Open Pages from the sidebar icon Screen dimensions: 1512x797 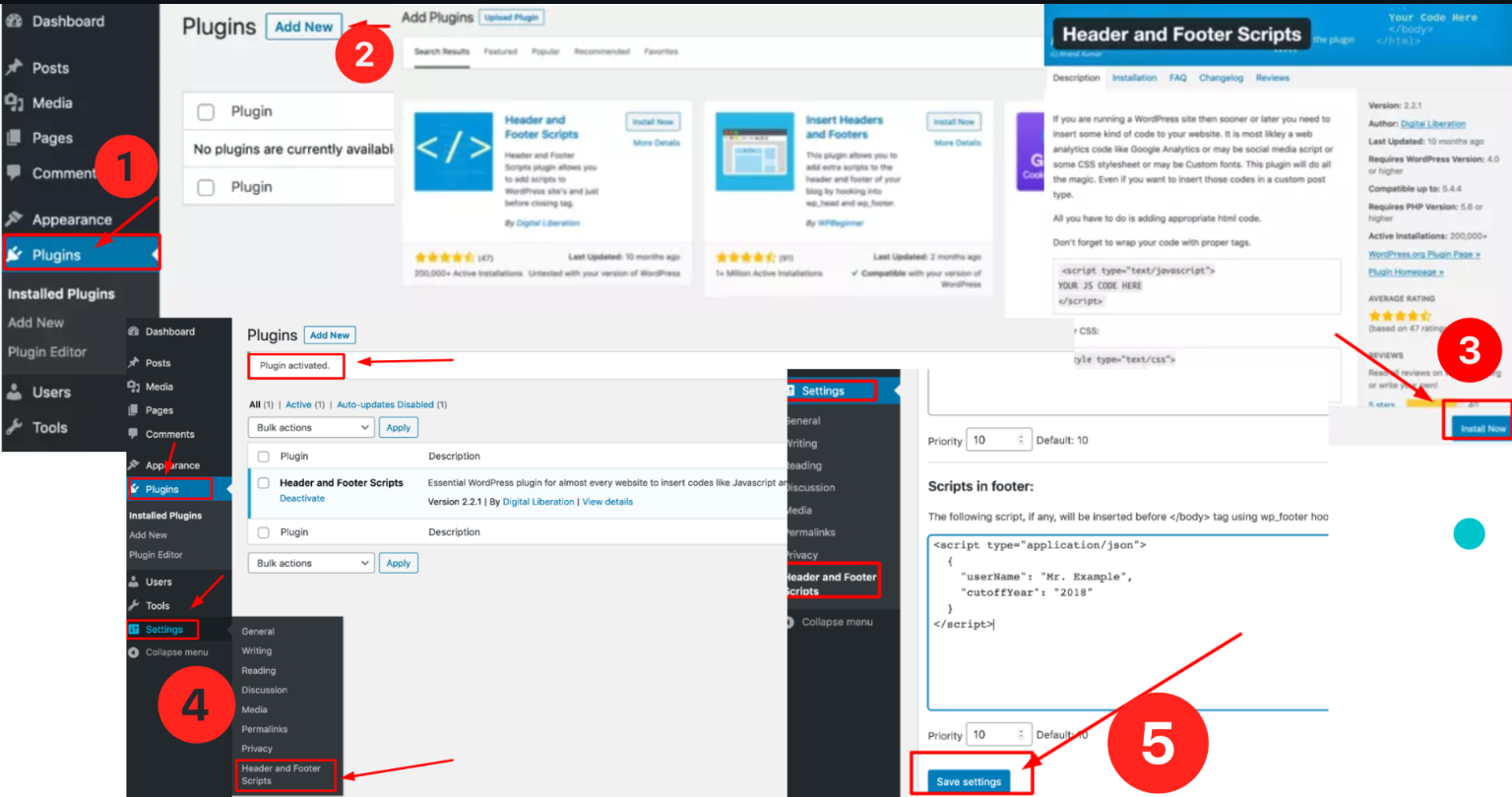point(15,138)
